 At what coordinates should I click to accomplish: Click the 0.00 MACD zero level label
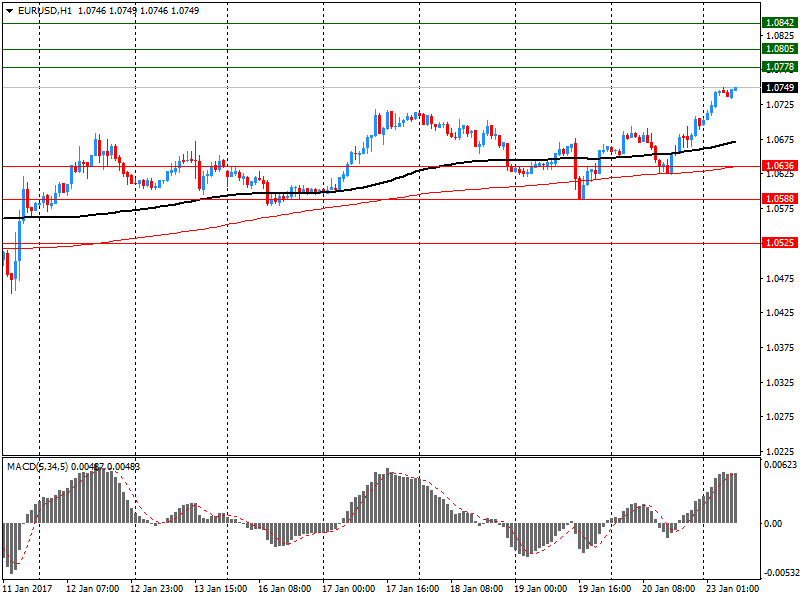pyautogui.click(x=773, y=524)
